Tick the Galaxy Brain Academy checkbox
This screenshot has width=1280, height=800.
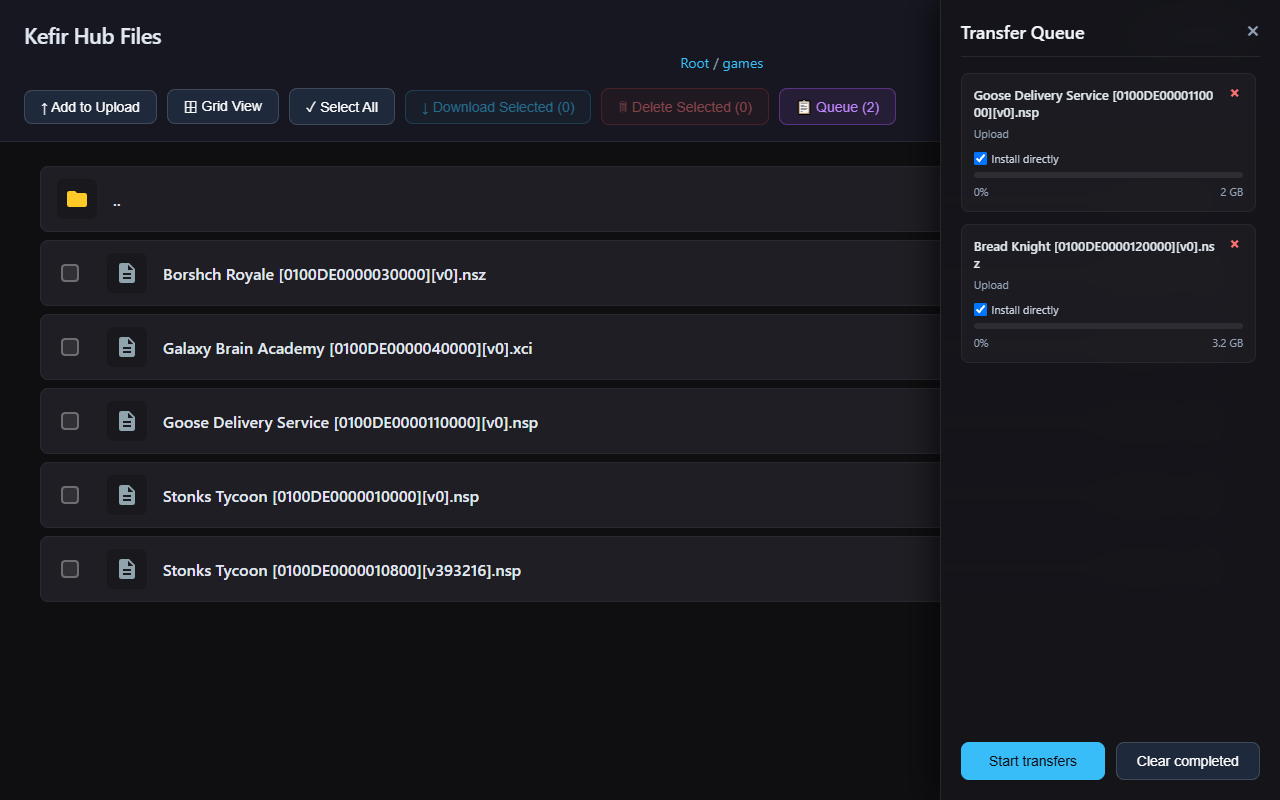pos(70,347)
